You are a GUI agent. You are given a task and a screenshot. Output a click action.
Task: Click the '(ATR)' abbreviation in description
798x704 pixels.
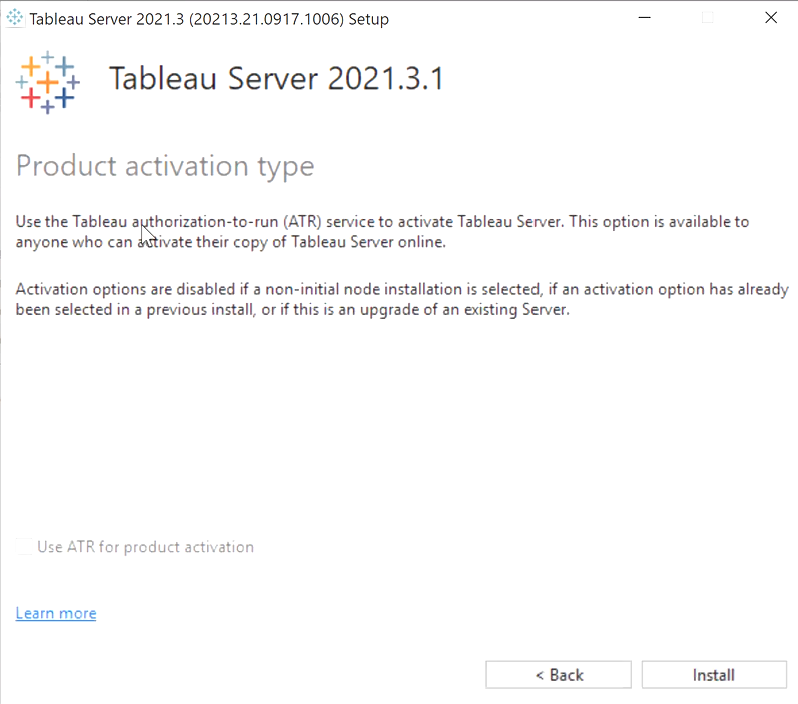(x=302, y=221)
